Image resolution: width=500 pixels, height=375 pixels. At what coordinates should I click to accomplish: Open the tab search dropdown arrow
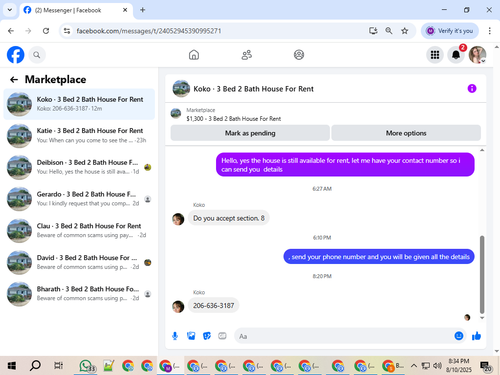10,10
